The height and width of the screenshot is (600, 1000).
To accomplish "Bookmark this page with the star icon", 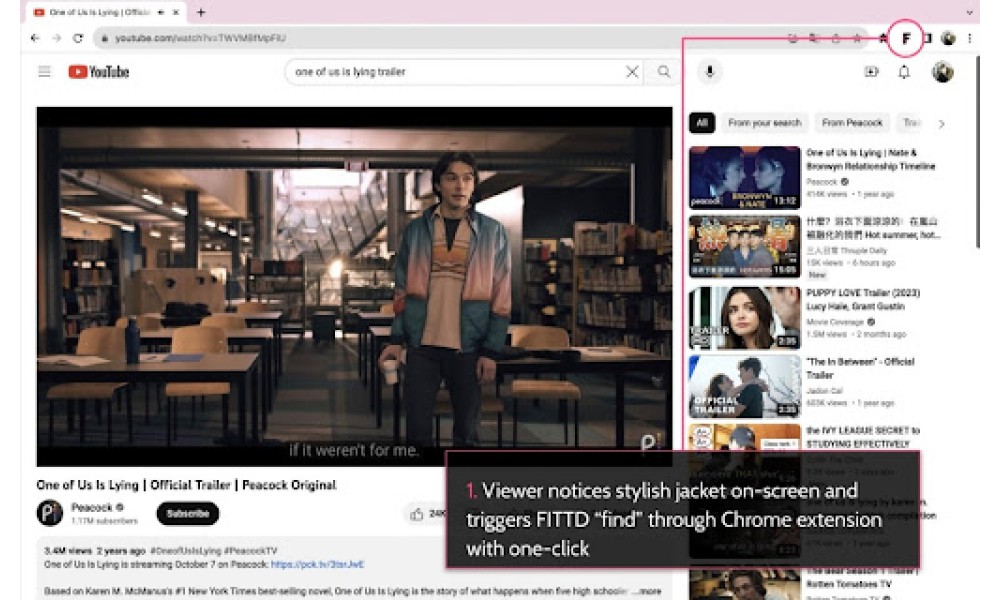I will pos(857,39).
